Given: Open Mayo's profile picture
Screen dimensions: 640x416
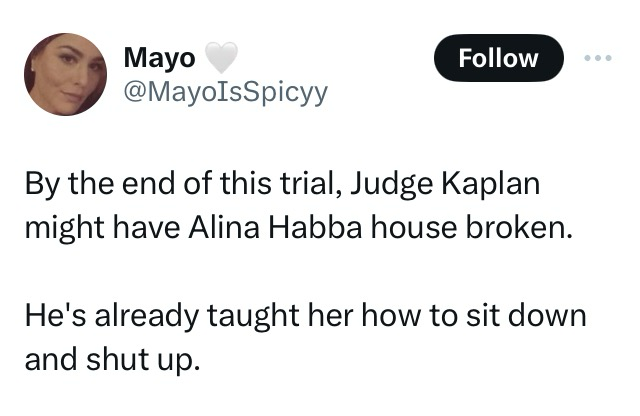Looking at the screenshot, I should point(65,74).
